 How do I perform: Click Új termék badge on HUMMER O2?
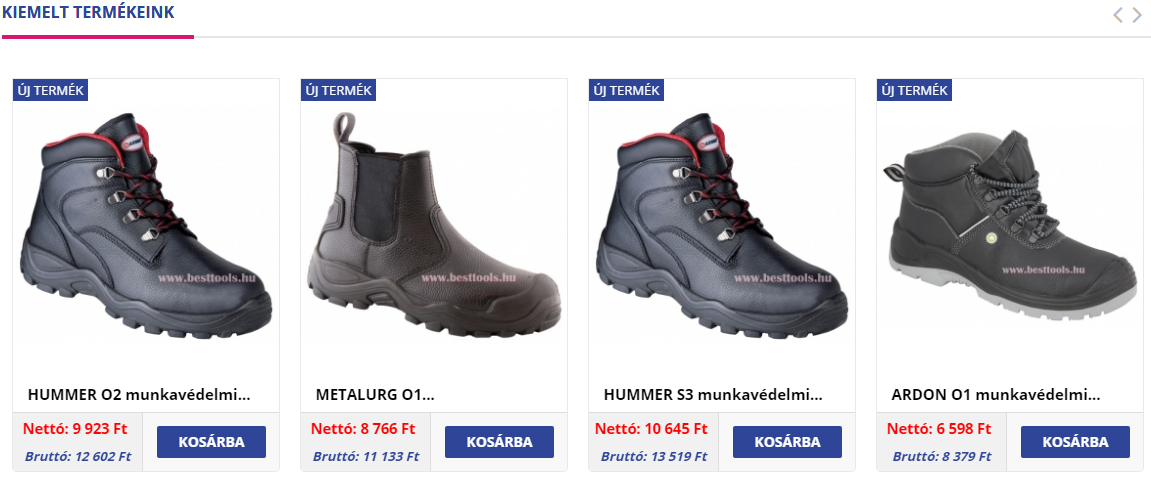click(x=51, y=90)
